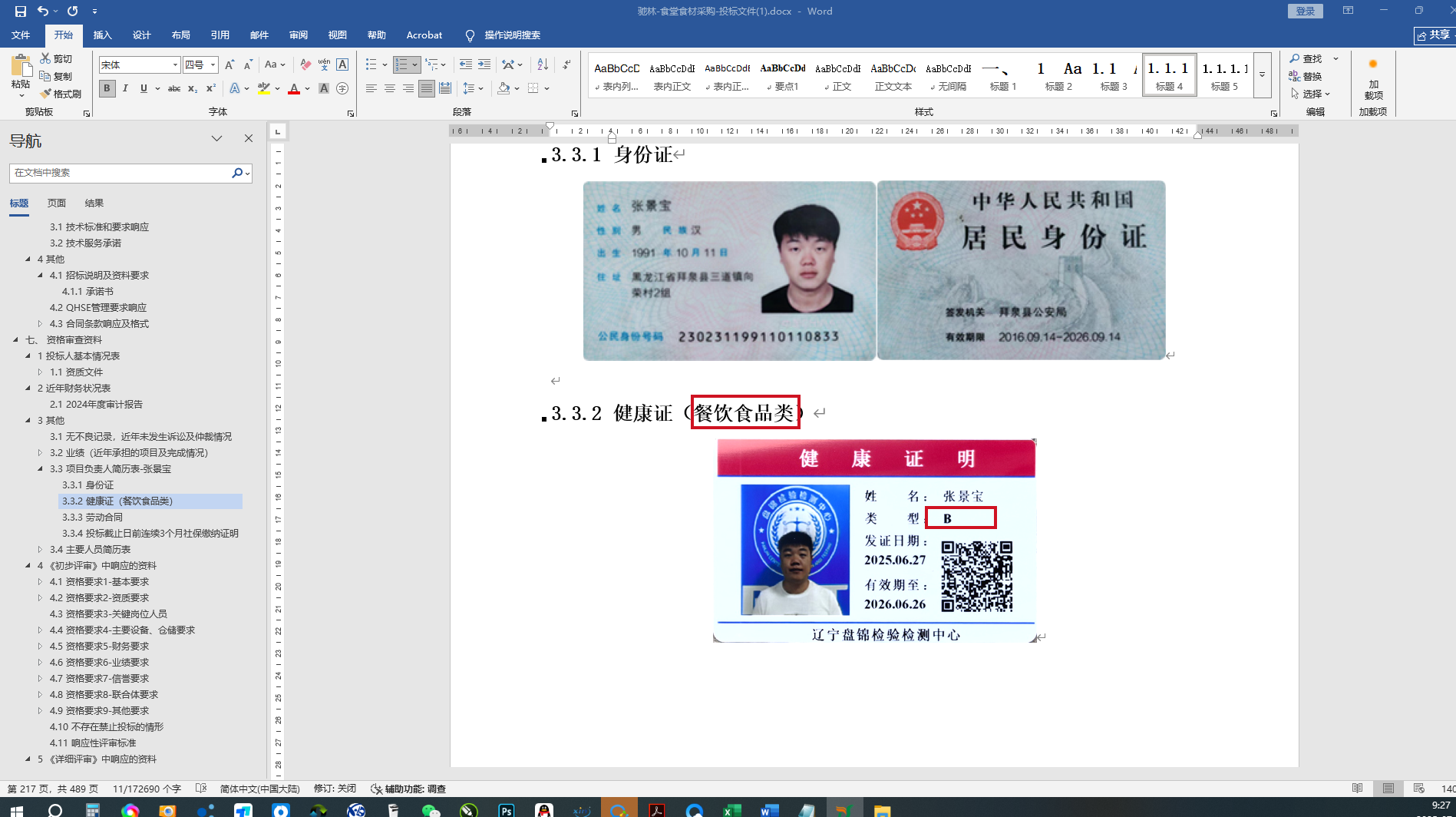
Task: Undo the last action in the title bar
Action: [x=43, y=12]
